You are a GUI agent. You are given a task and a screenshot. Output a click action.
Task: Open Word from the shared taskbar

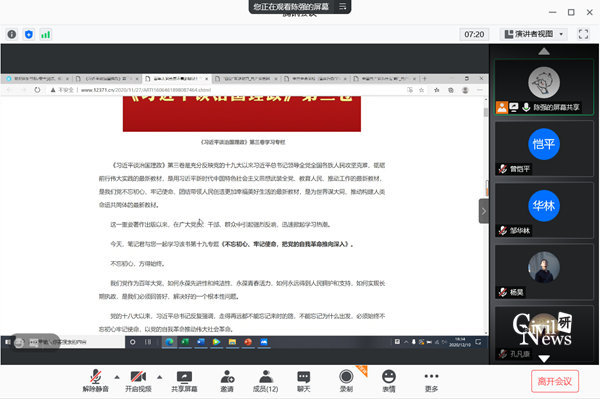point(201,342)
